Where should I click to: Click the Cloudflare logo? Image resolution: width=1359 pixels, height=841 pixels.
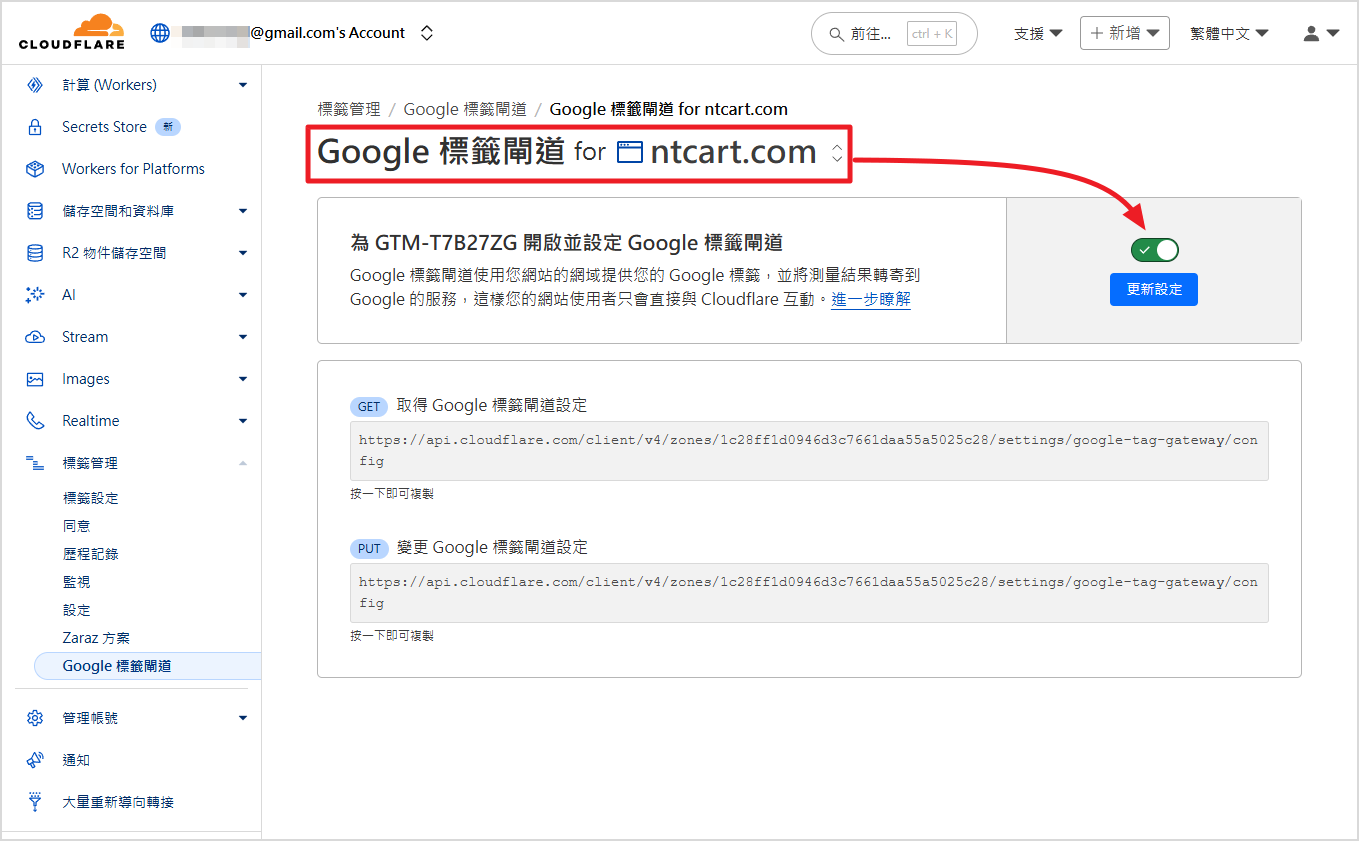coord(72,32)
